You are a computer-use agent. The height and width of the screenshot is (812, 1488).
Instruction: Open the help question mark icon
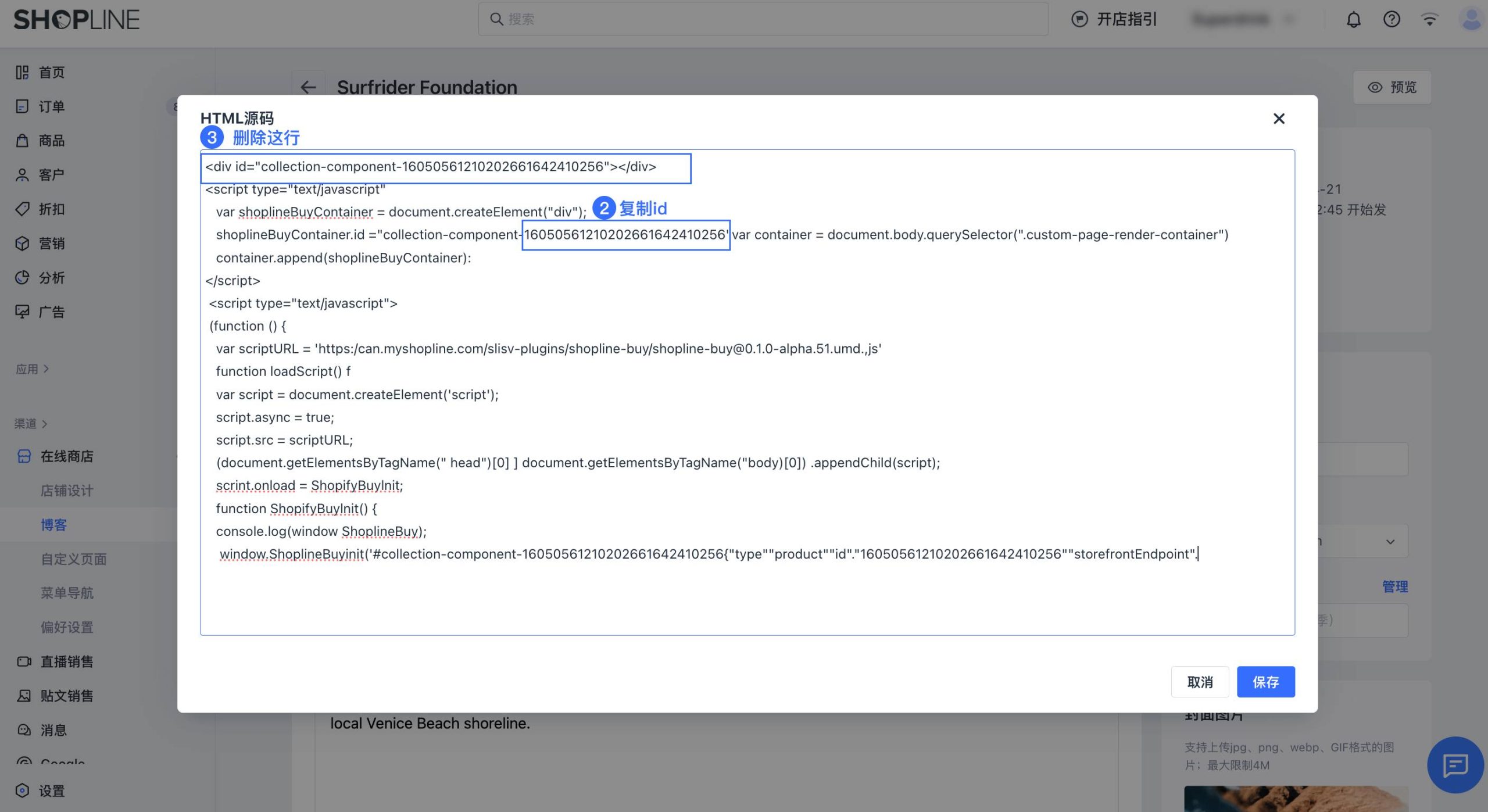click(1391, 20)
